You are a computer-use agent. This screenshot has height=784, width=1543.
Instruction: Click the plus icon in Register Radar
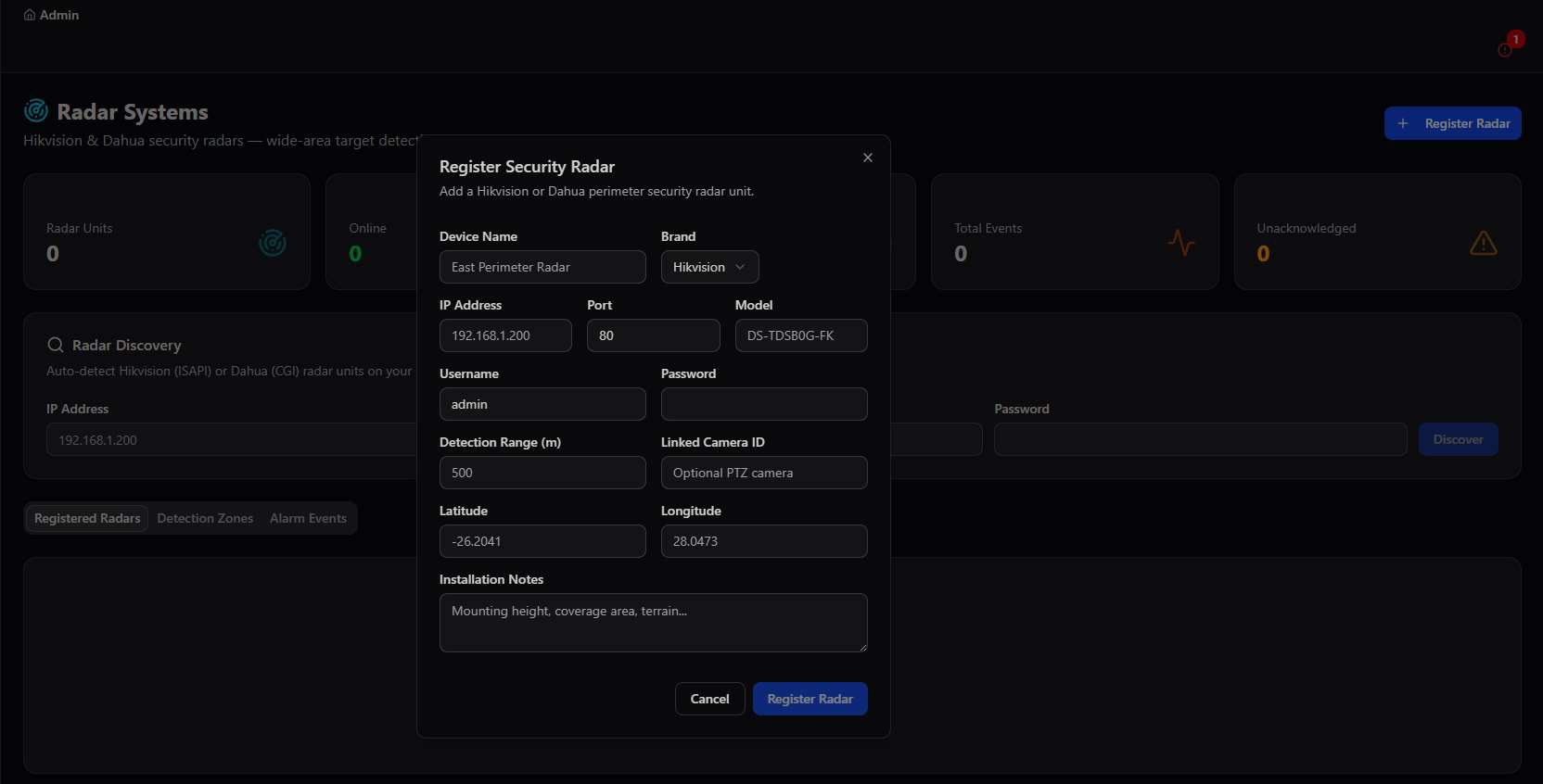click(1403, 123)
